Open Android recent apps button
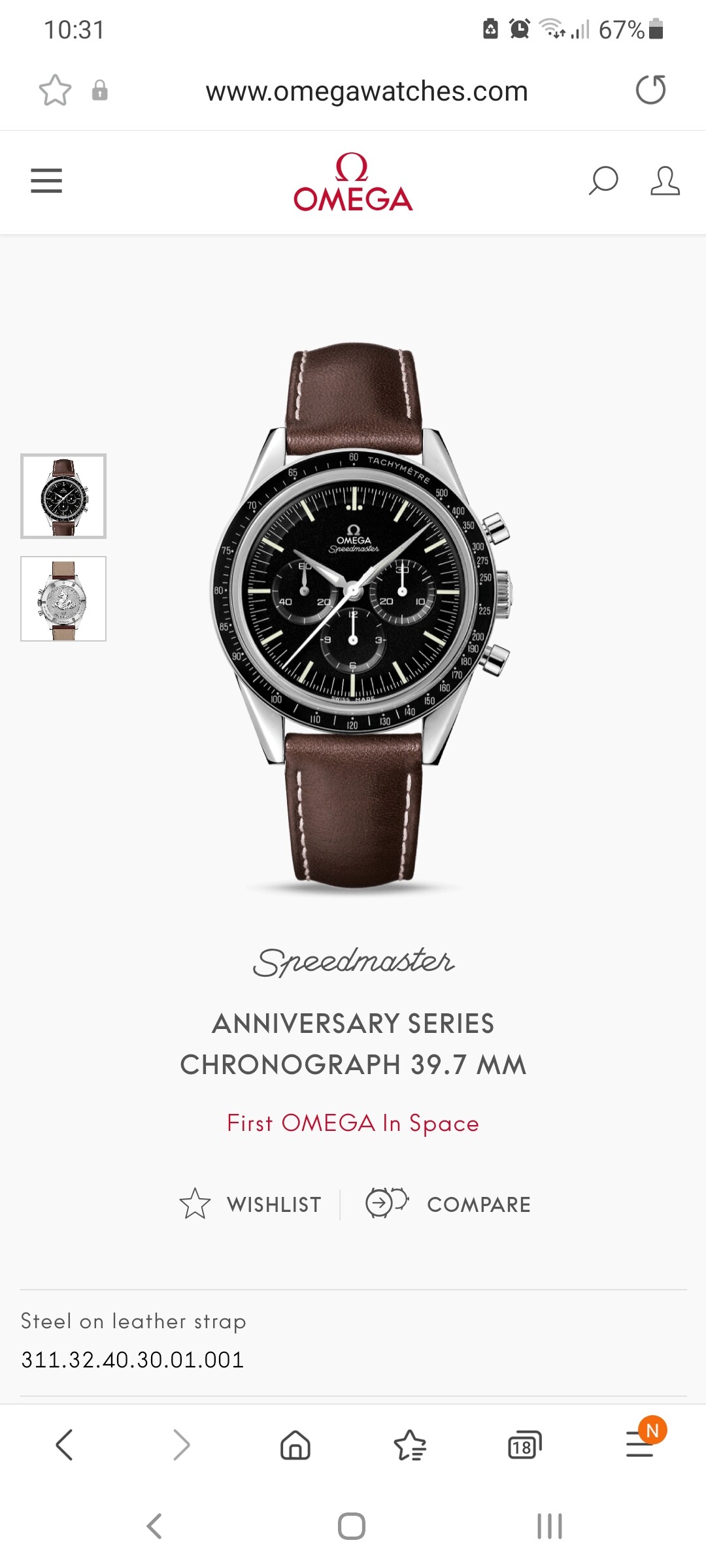This screenshot has height=1568, width=706. click(549, 1527)
